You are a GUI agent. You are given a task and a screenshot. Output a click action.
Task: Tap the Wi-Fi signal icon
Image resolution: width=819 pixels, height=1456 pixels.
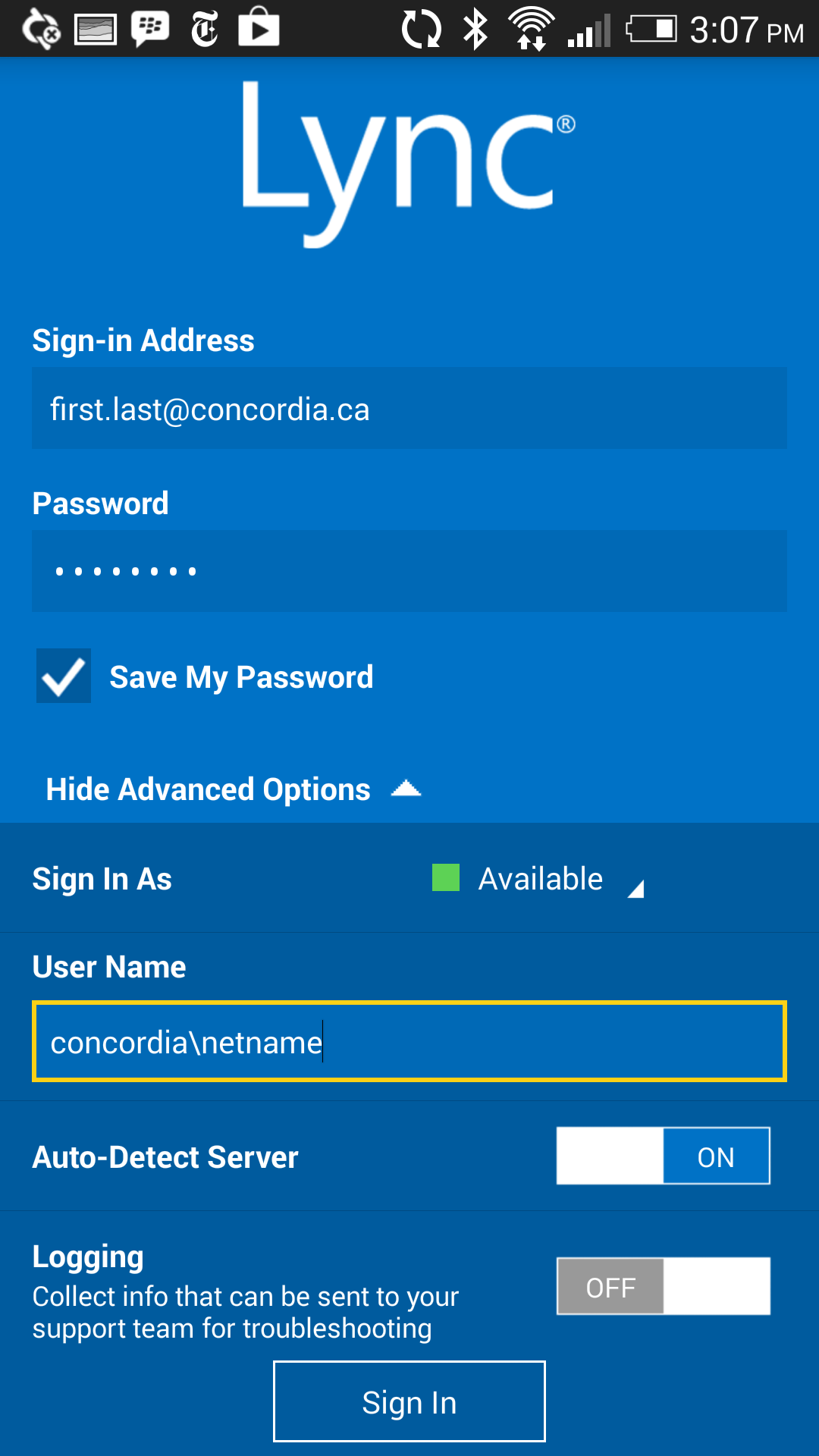[x=531, y=29]
